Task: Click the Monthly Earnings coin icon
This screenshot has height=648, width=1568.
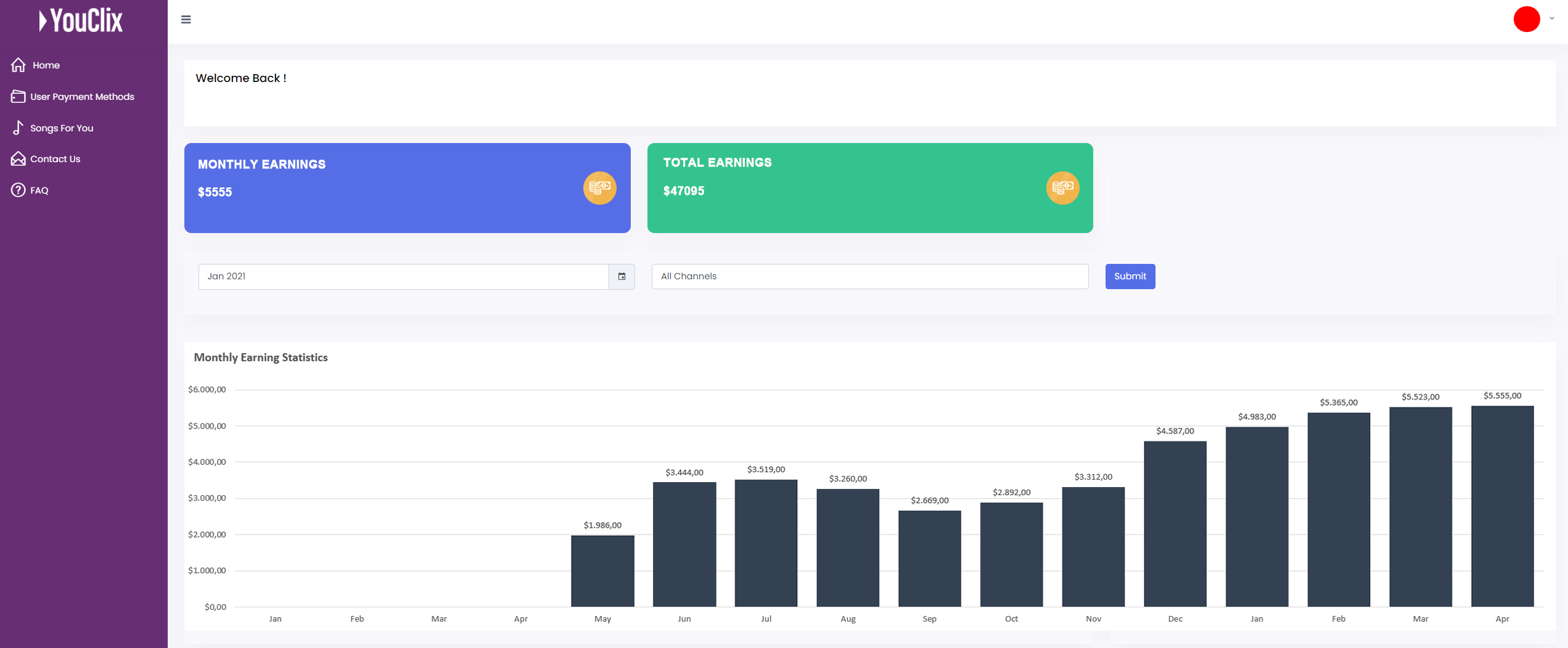Action: tap(599, 187)
